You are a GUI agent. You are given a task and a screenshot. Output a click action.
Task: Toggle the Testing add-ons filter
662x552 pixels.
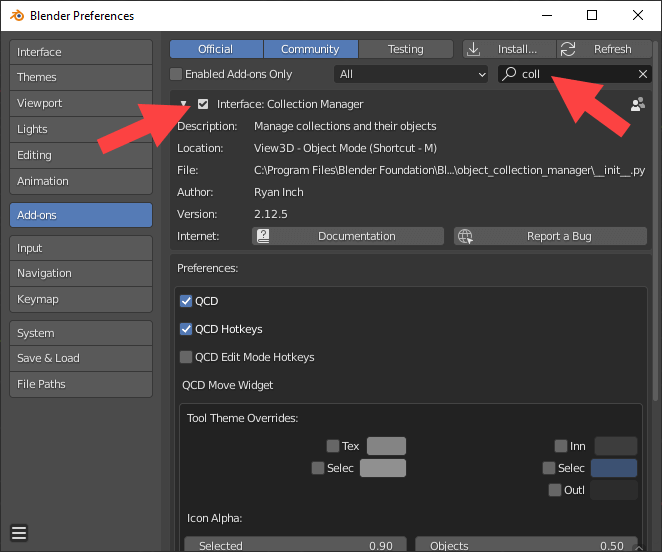[x=406, y=49]
